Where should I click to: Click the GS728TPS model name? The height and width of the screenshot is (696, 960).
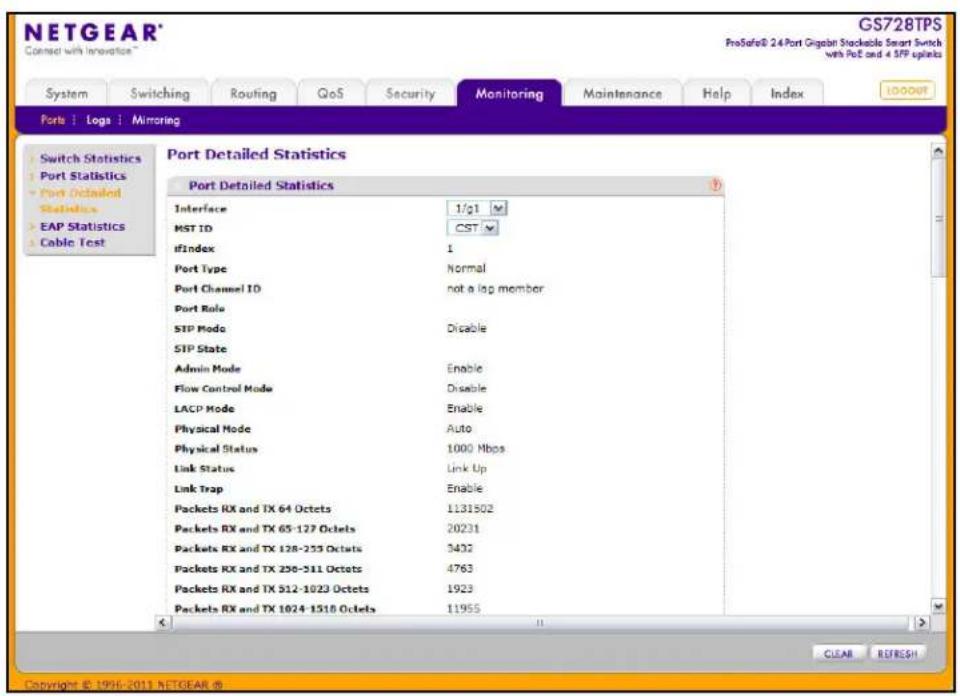tap(900, 24)
